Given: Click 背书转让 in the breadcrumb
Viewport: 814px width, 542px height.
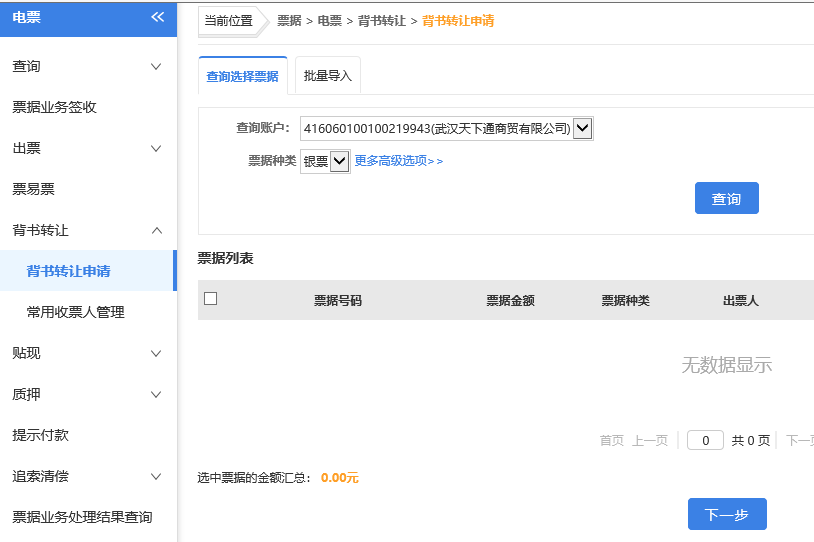Looking at the screenshot, I should tap(382, 21).
